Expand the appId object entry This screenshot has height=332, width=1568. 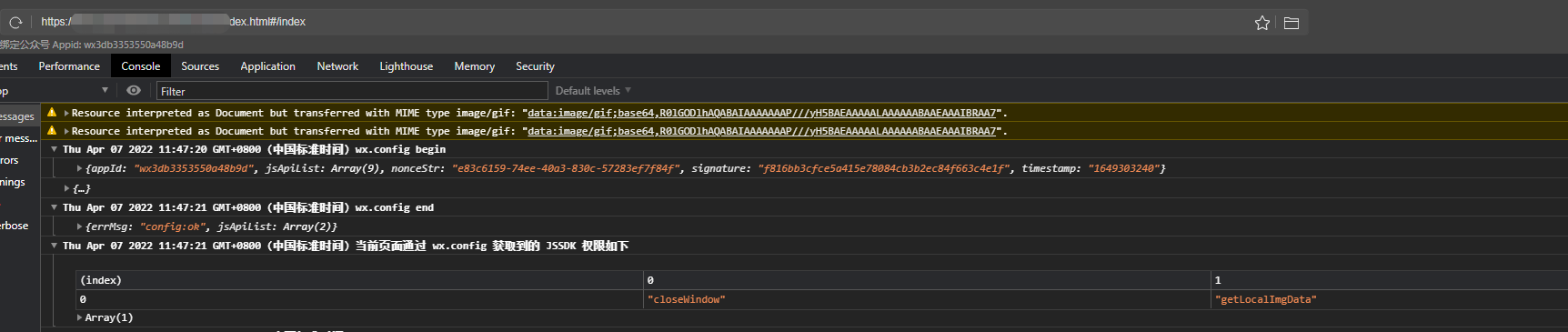click(x=80, y=168)
